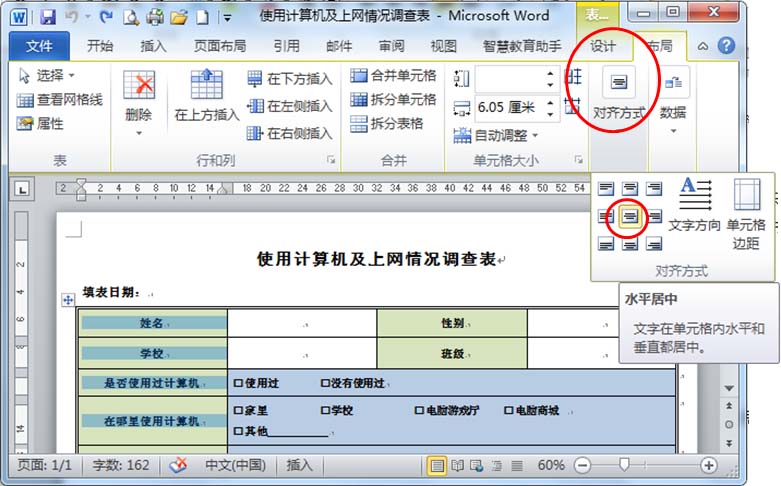This screenshot has height=486, width=781.
Task: Open Word Help question mark icon
Action: (x=727, y=46)
